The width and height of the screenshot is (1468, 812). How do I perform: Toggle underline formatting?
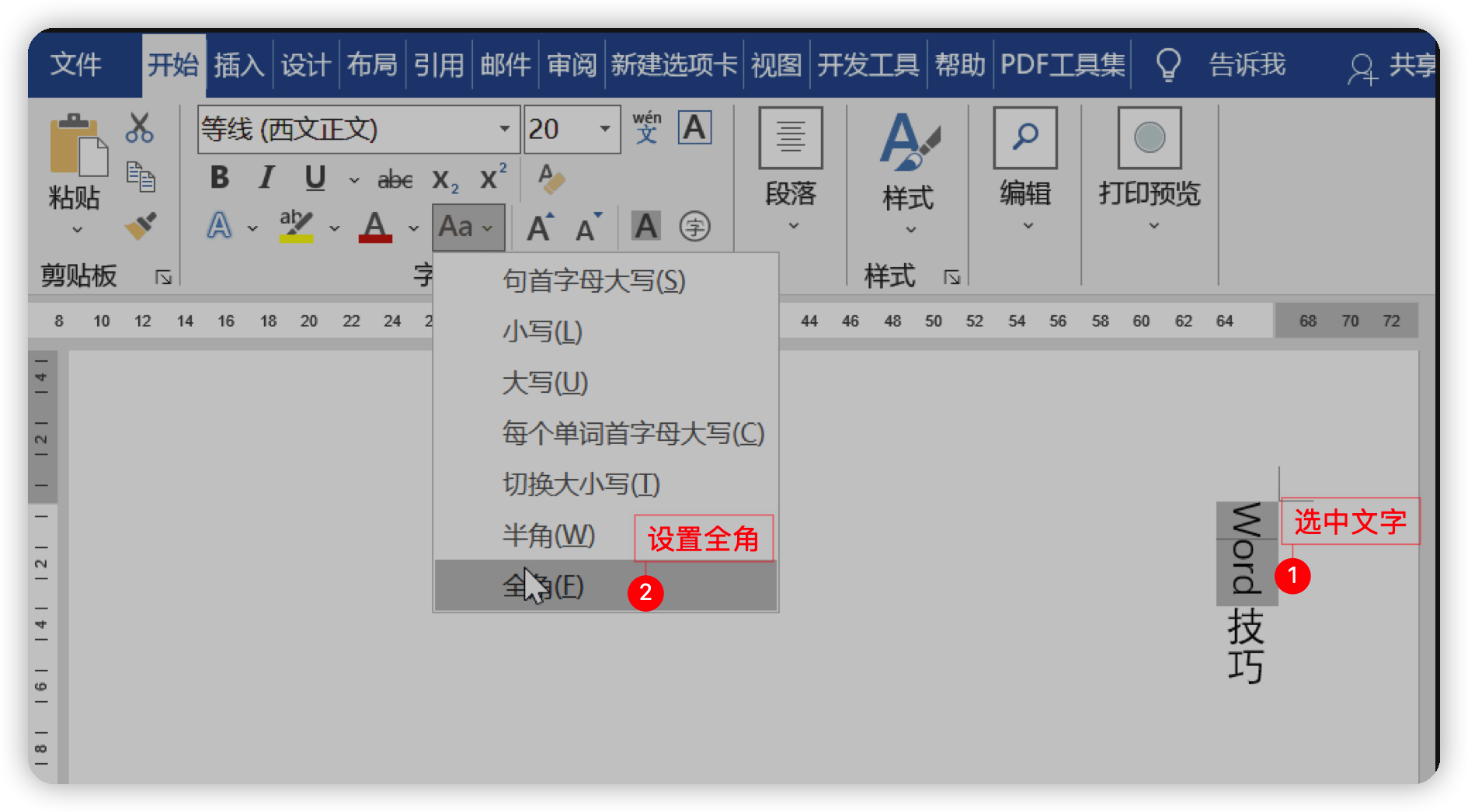315,178
